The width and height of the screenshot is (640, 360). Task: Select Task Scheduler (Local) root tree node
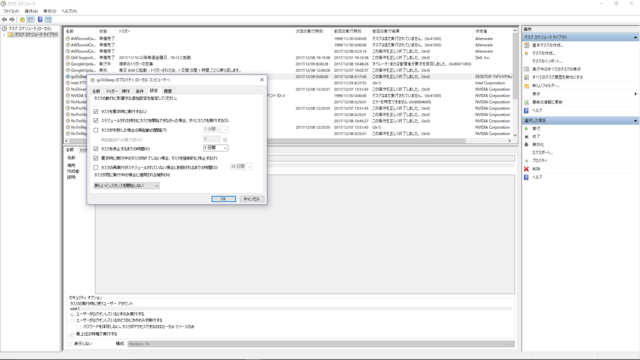[x=30, y=29]
